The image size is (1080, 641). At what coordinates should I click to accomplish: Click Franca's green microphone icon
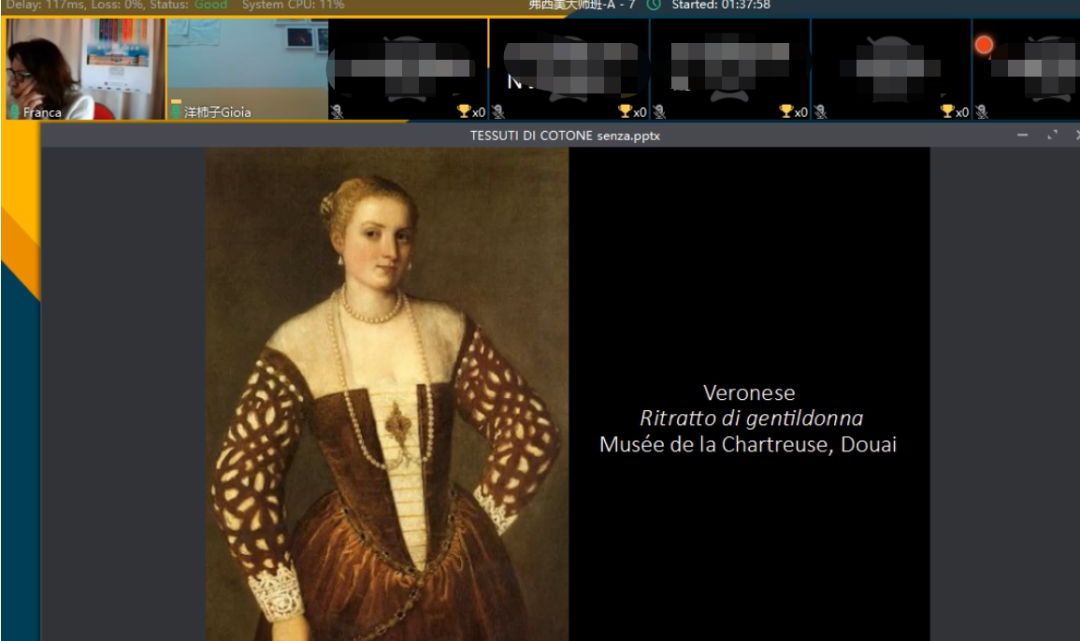coord(14,112)
